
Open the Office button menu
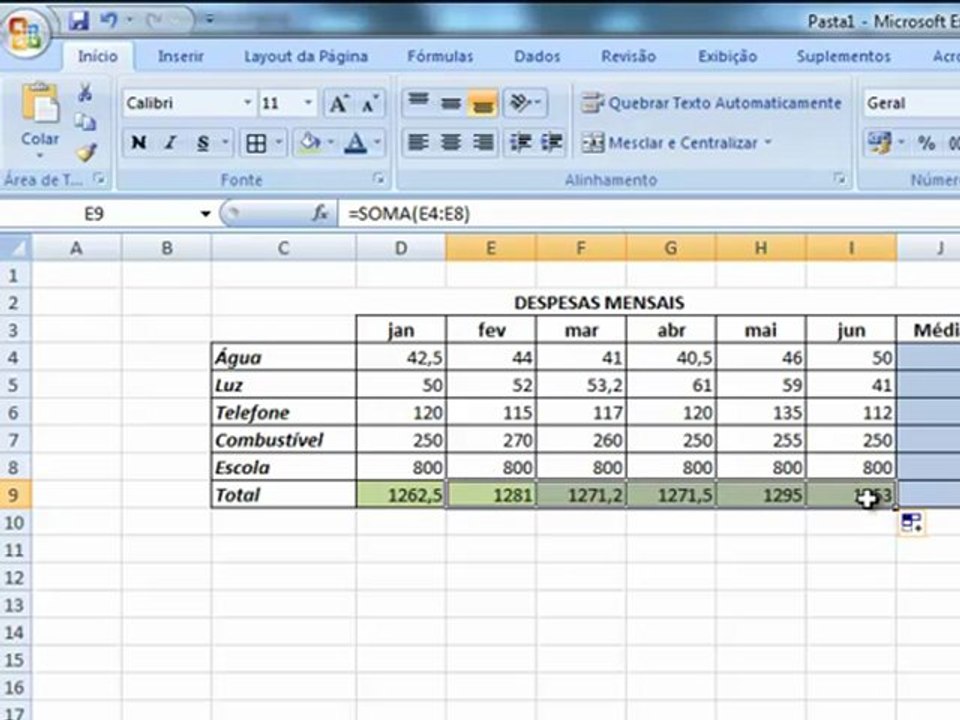click(24, 32)
